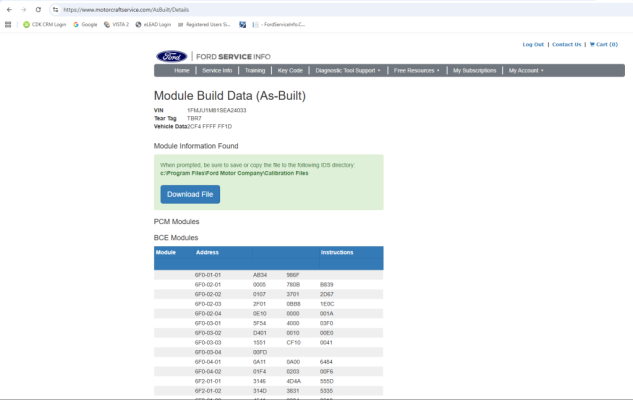Click the Instructions column header
633x400 pixels.
(337, 252)
